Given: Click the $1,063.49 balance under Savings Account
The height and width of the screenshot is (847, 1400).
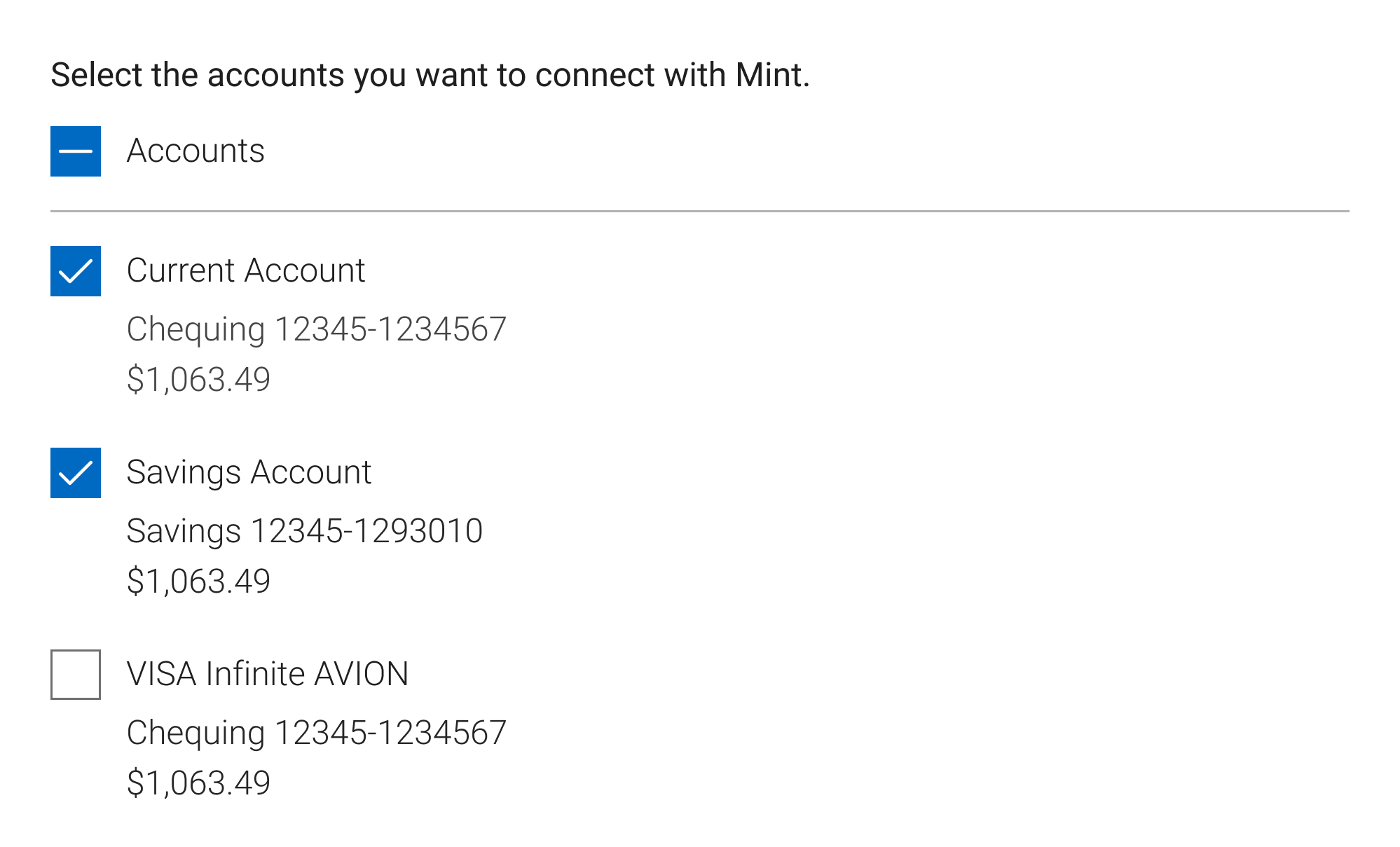Looking at the screenshot, I should (x=198, y=581).
